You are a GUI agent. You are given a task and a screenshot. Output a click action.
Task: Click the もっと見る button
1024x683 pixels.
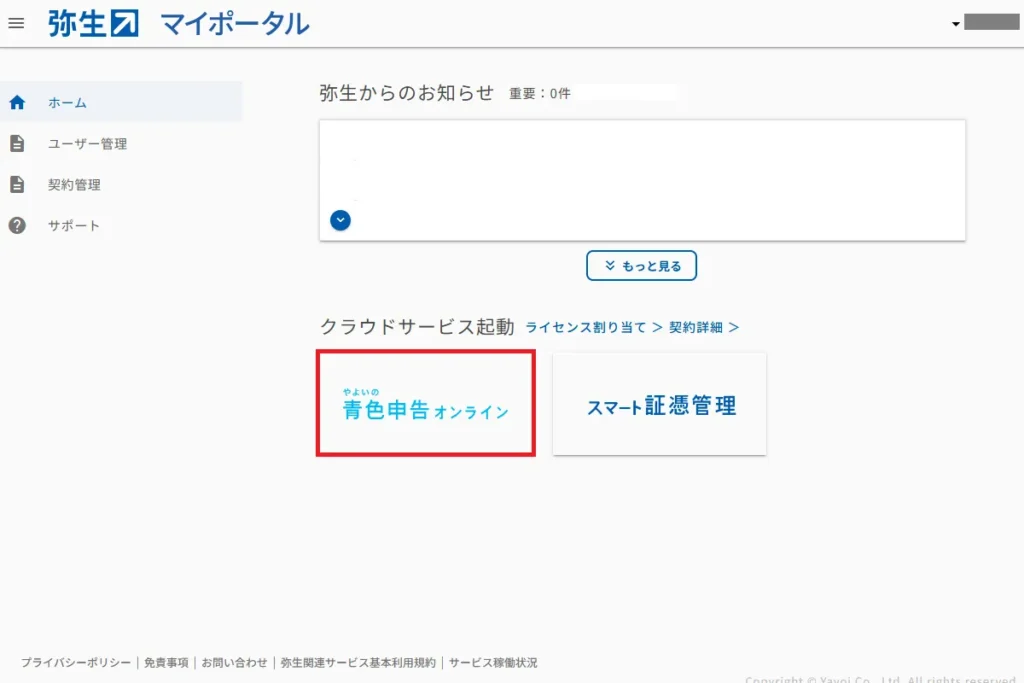tap(641, 266)
